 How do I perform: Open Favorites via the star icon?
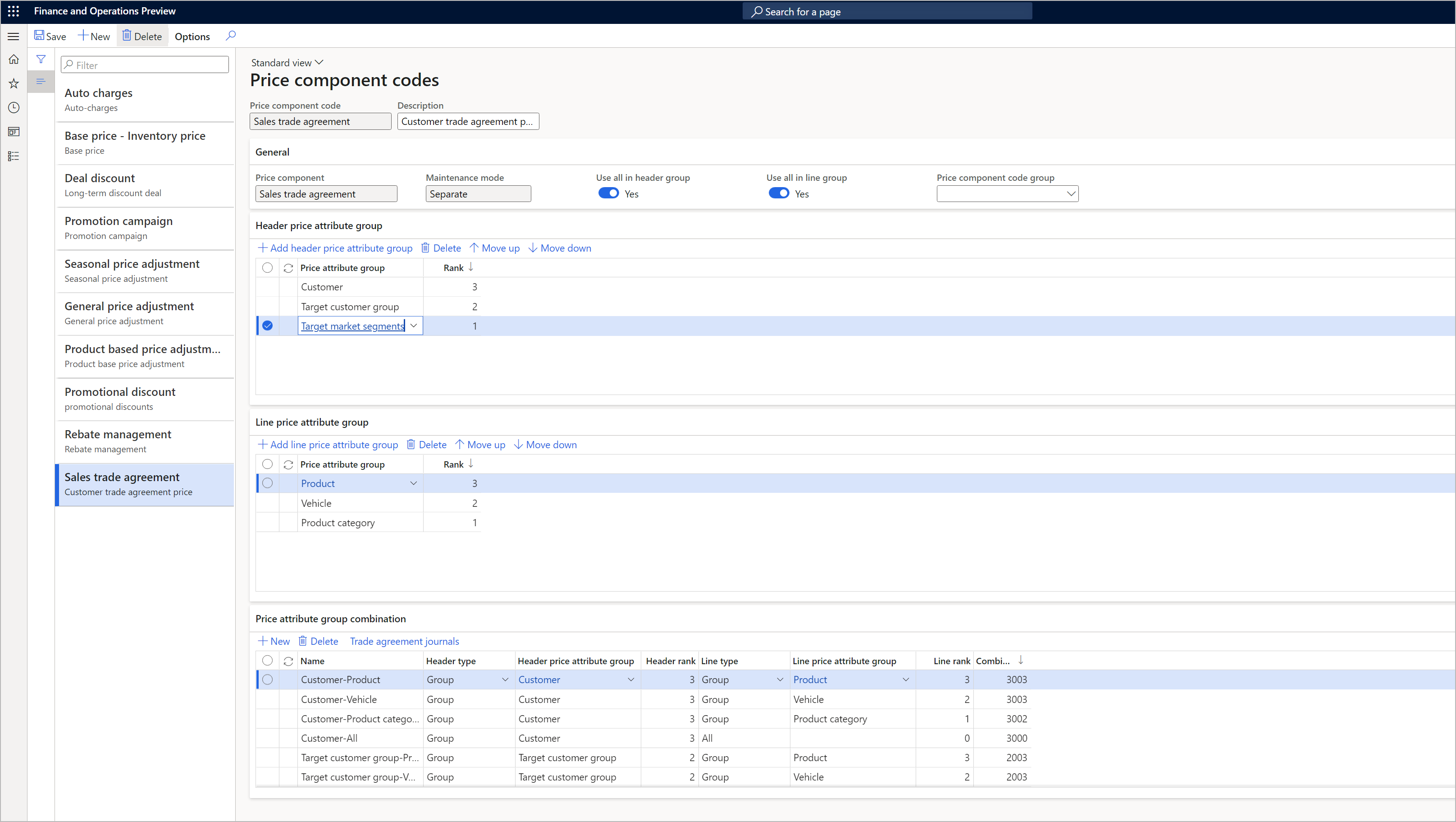(x=14, y=83)
